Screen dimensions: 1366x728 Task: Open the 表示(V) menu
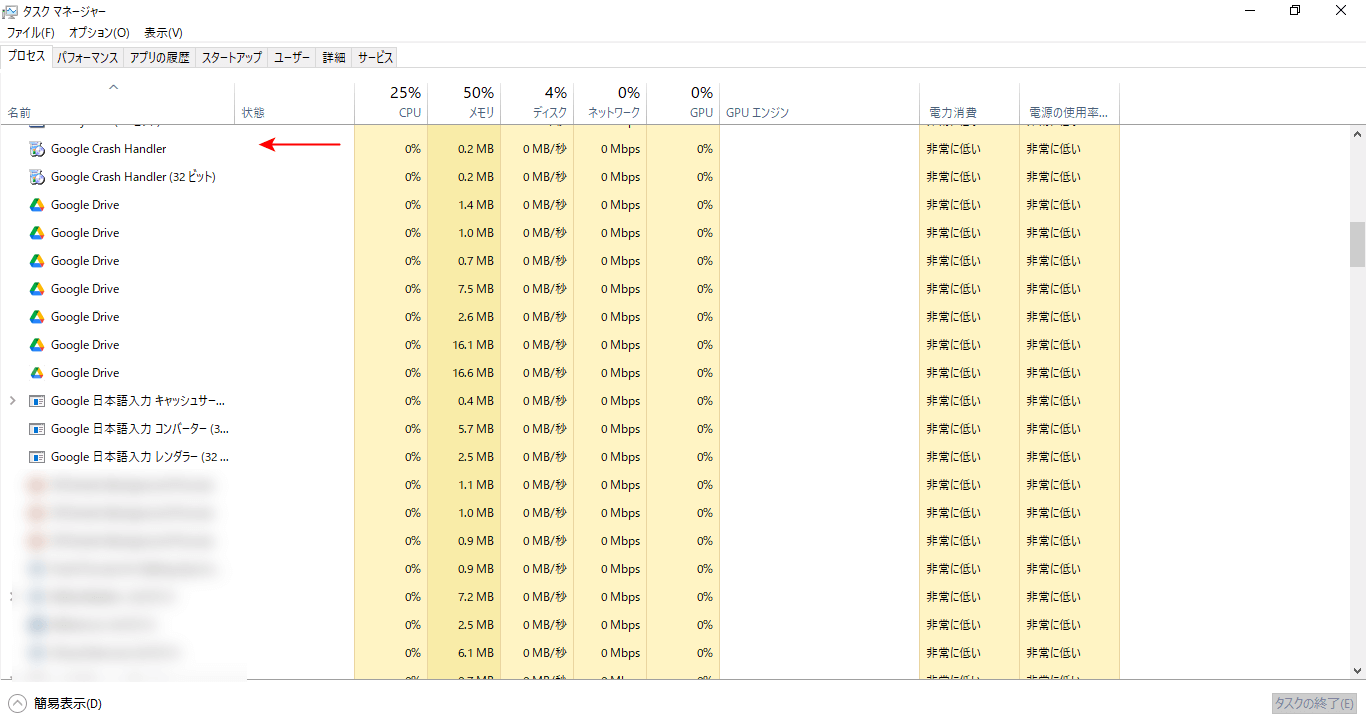click(x=163, y=33)
